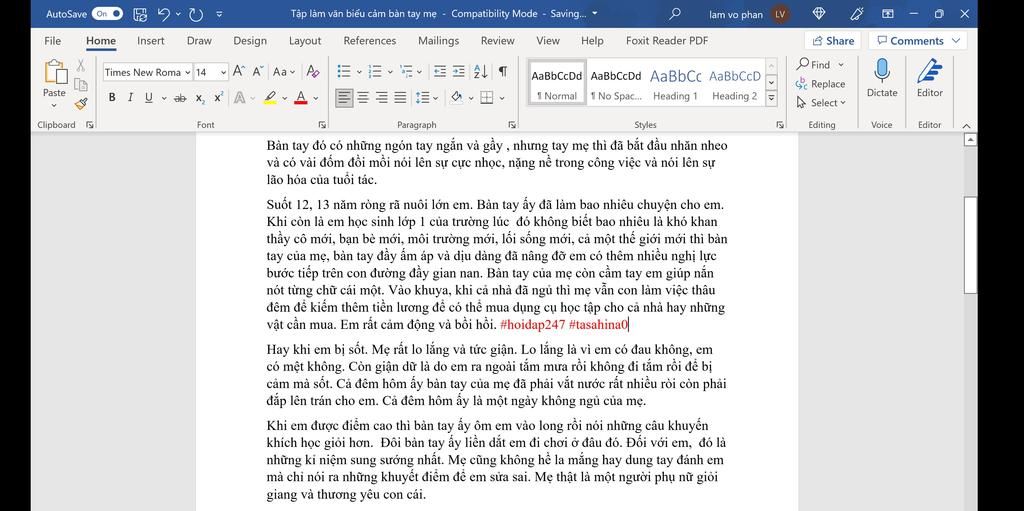Apply red font color
The height and width of the screenshot is (511, 1024).
coord(301,98)
